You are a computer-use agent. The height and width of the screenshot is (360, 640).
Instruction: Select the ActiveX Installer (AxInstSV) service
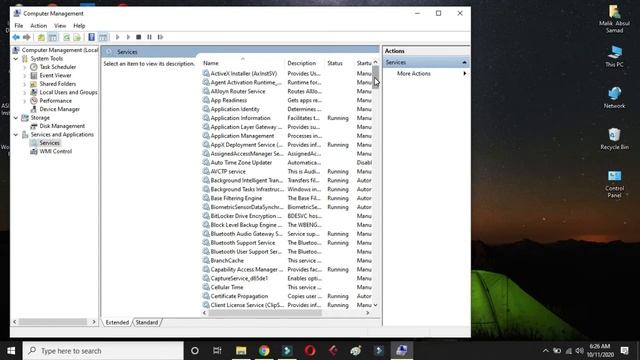(x=244, y=73)
